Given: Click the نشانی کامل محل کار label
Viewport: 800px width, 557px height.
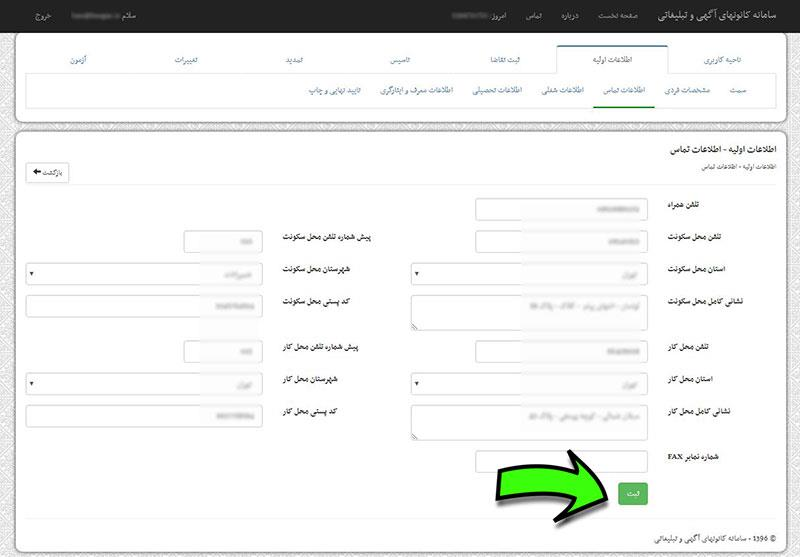Looking at the screenshot, I should 698,411.
